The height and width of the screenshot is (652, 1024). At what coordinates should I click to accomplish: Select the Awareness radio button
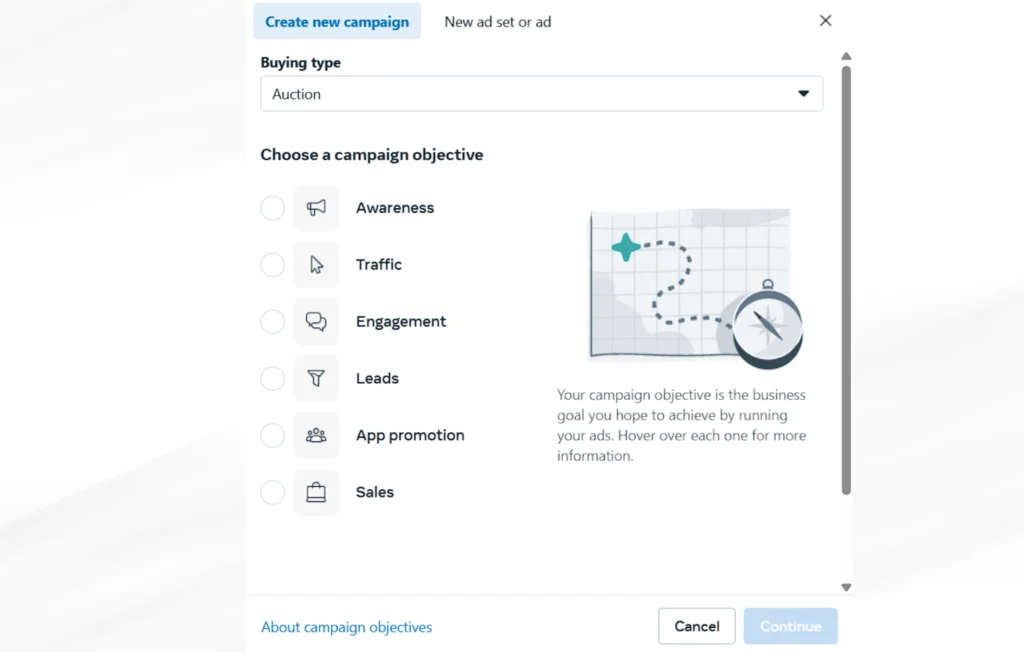272,208
